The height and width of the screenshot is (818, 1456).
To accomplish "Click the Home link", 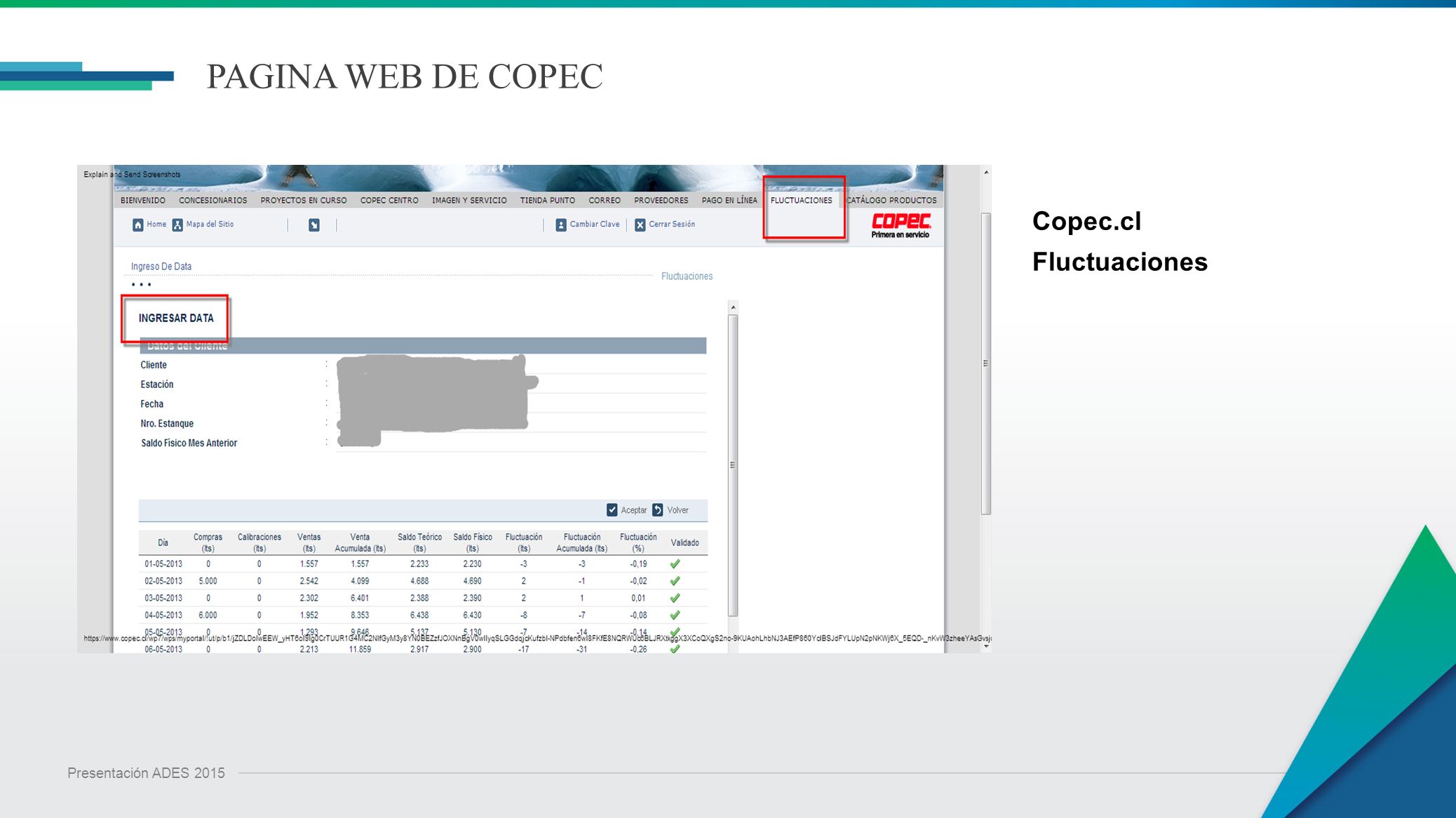I will pos(156,224).
